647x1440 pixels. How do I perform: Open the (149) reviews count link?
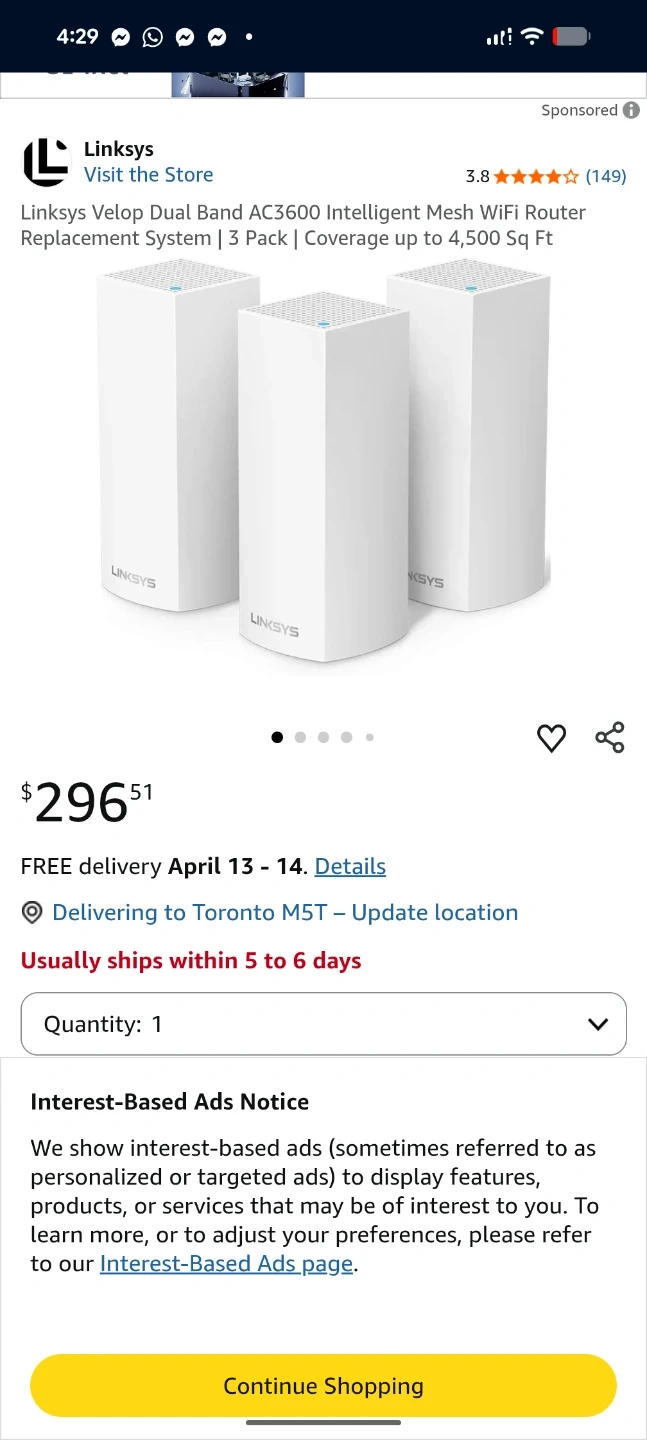(606, 176)
